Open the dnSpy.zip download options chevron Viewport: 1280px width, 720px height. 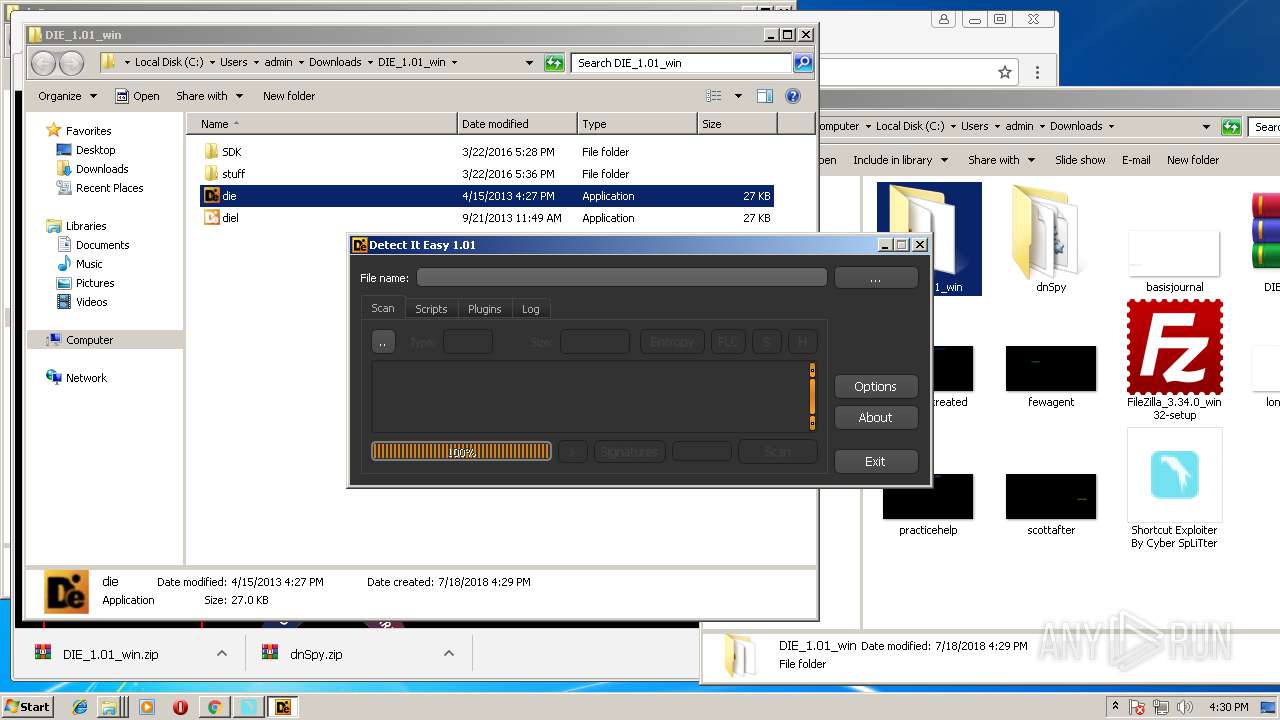tap(448, 654)
